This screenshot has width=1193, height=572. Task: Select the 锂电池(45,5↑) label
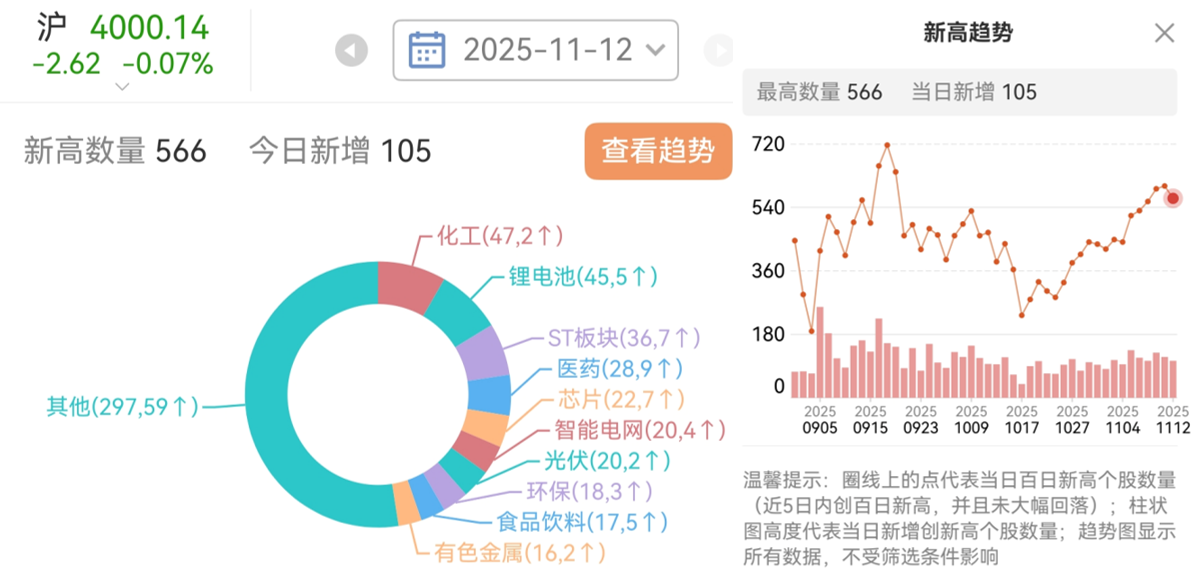583,276
